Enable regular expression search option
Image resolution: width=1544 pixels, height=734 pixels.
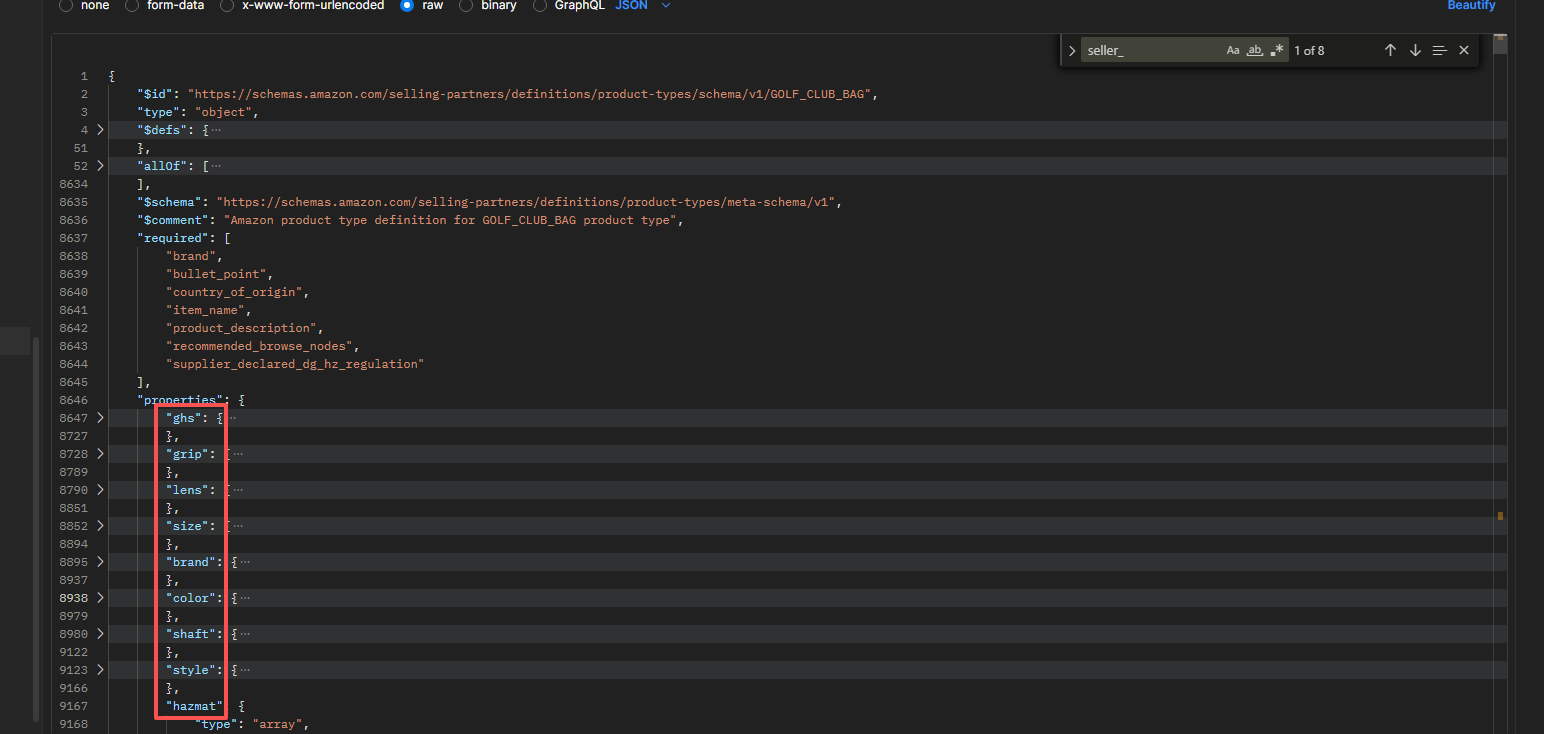pyautogui.click(x=1277, y=50)
